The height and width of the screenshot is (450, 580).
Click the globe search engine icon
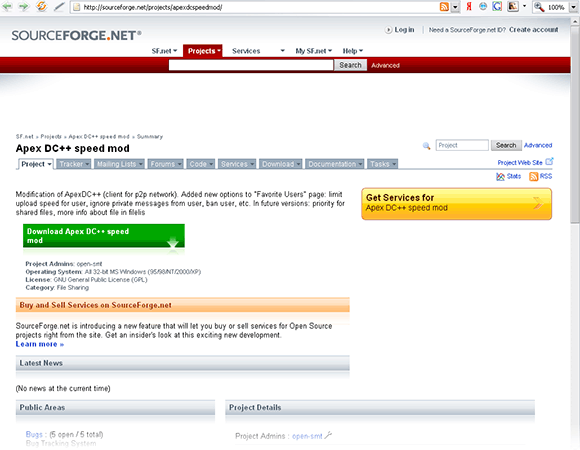483,6
